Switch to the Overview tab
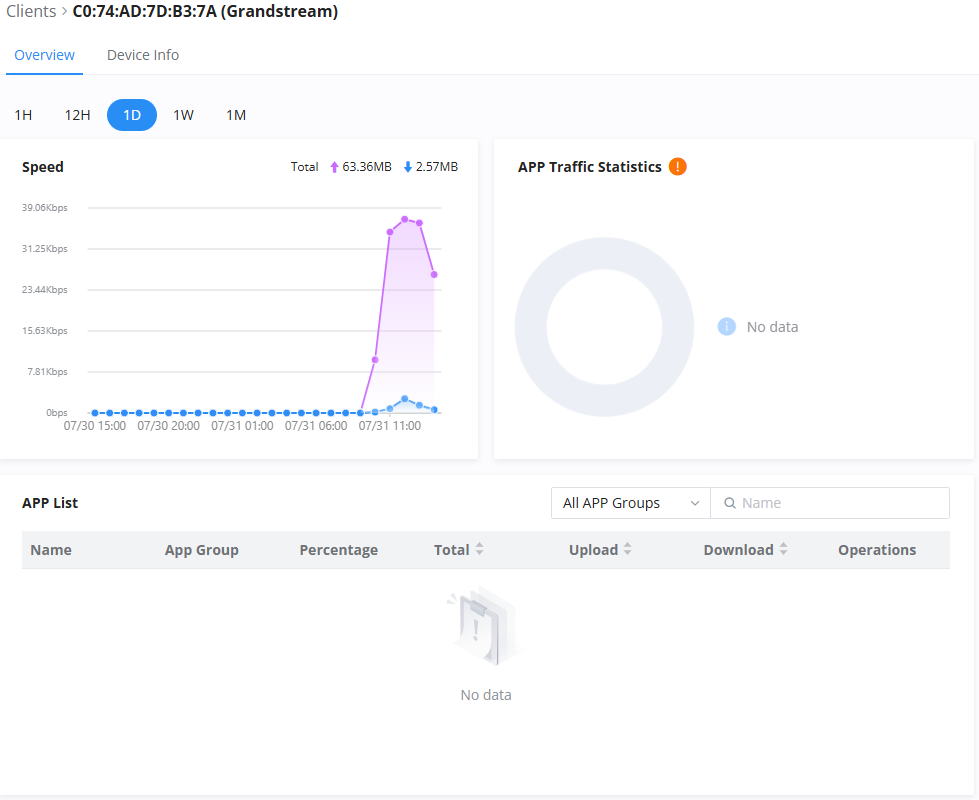 point(44,55)
